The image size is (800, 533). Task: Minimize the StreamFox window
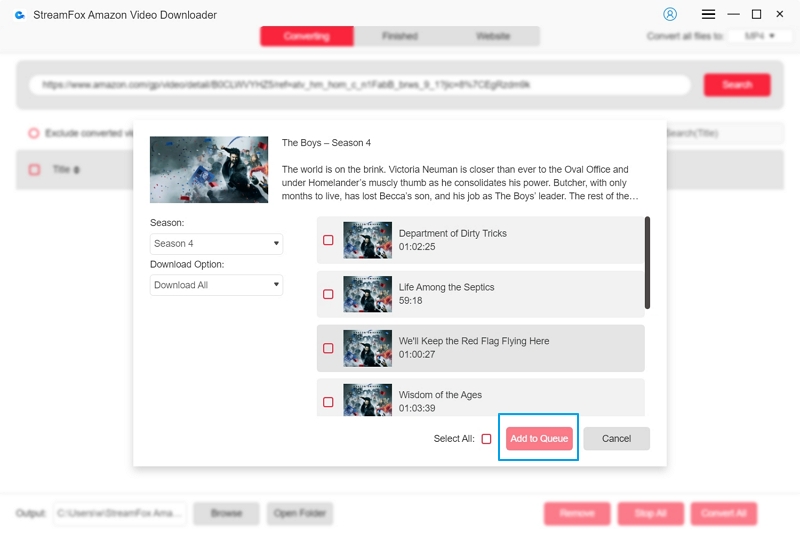[733, 14]
